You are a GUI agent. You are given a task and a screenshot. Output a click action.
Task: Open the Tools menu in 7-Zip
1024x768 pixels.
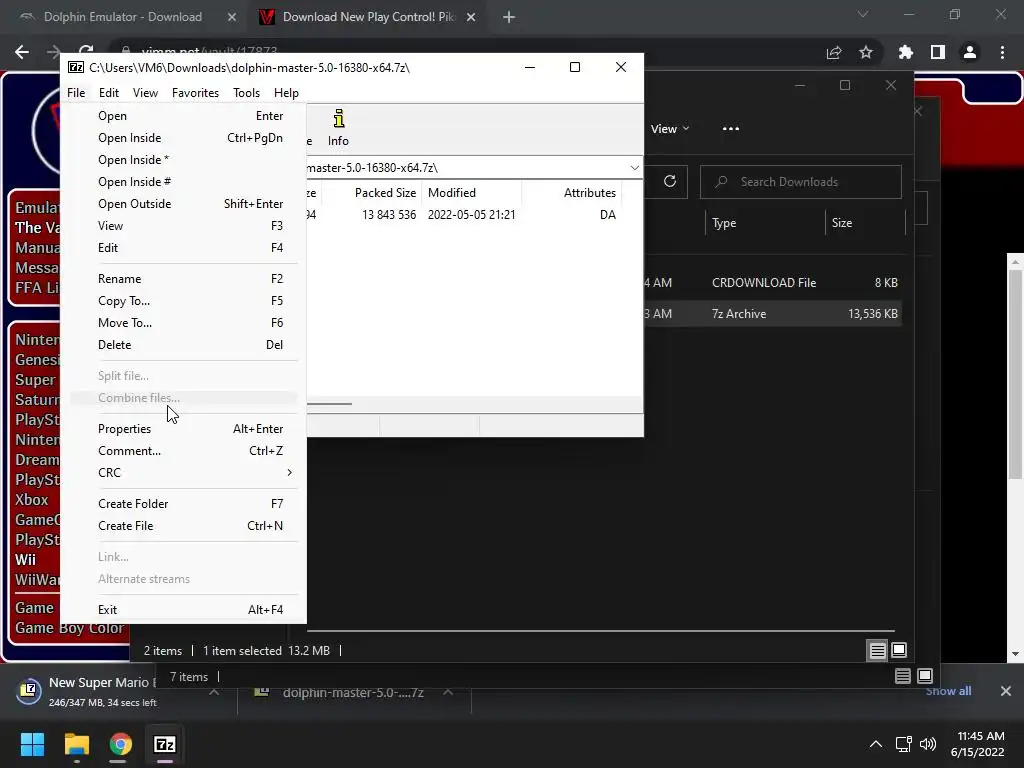[246, 93]
